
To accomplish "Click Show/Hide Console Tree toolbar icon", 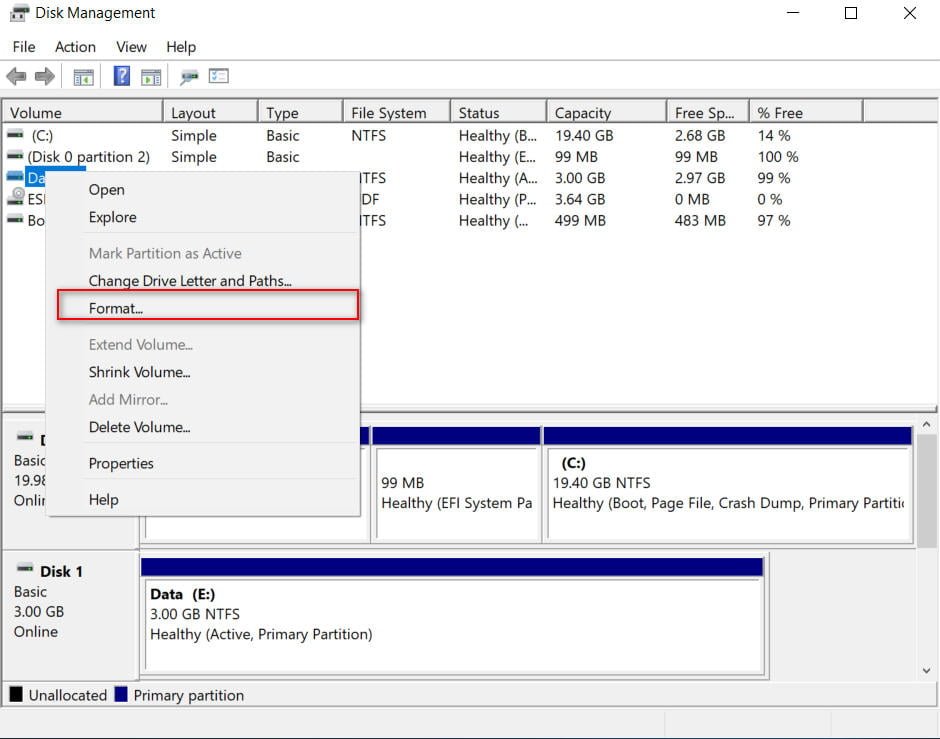I will [x=84, y=77].
